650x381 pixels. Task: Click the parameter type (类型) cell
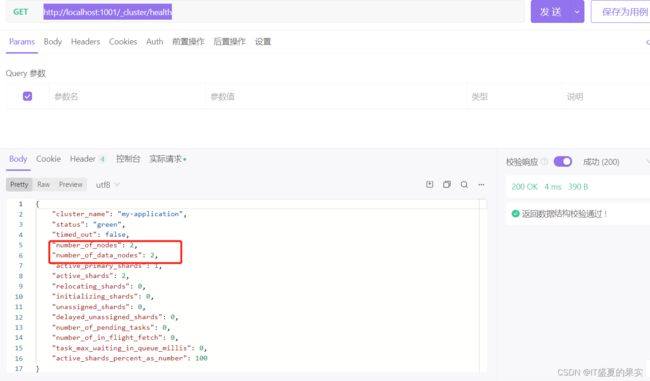click(x=514, y=97)
